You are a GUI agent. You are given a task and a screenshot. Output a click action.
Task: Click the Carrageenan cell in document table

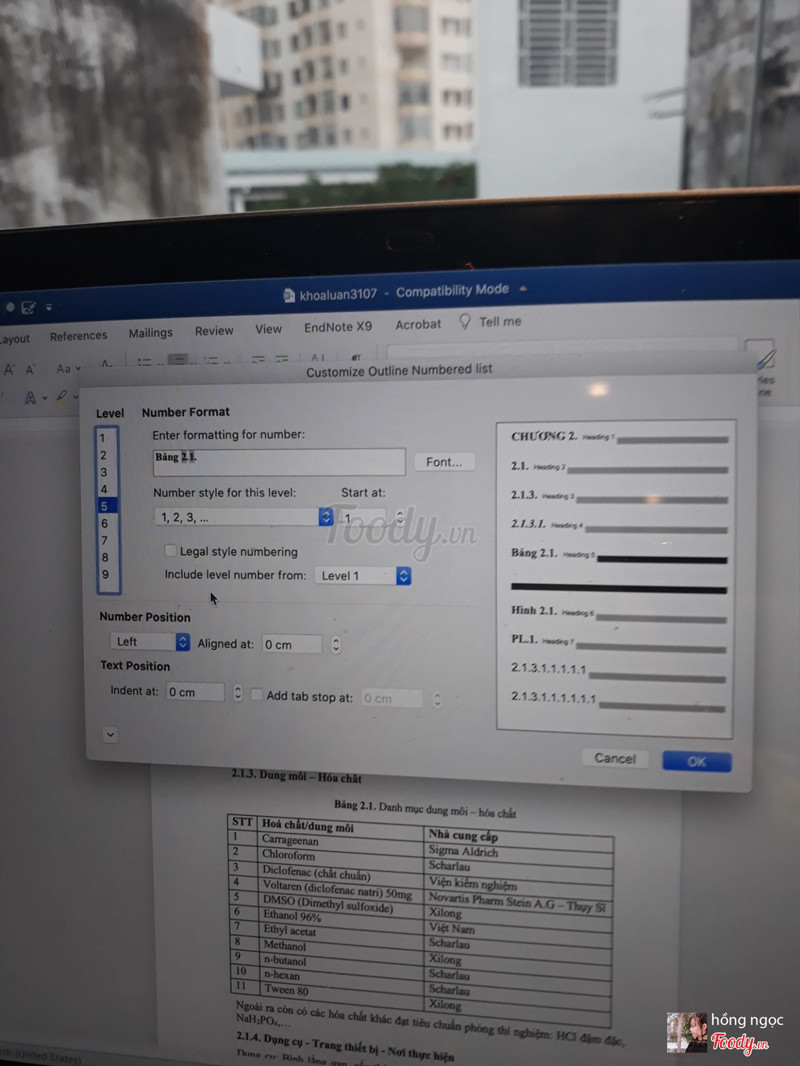[x=290, y=840]
